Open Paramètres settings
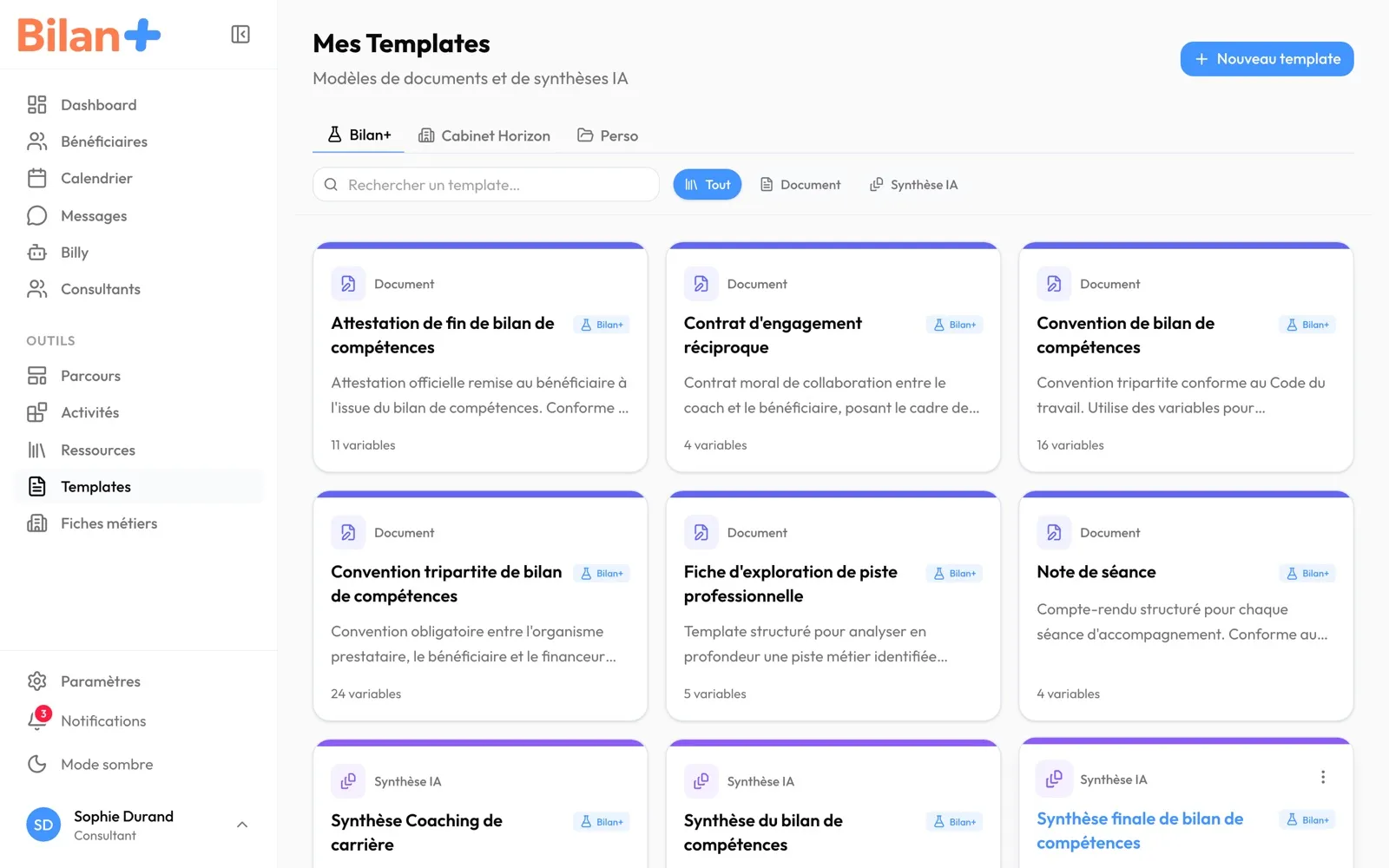1389x868 pixels. pyautogui.click(x=139, y=681)
